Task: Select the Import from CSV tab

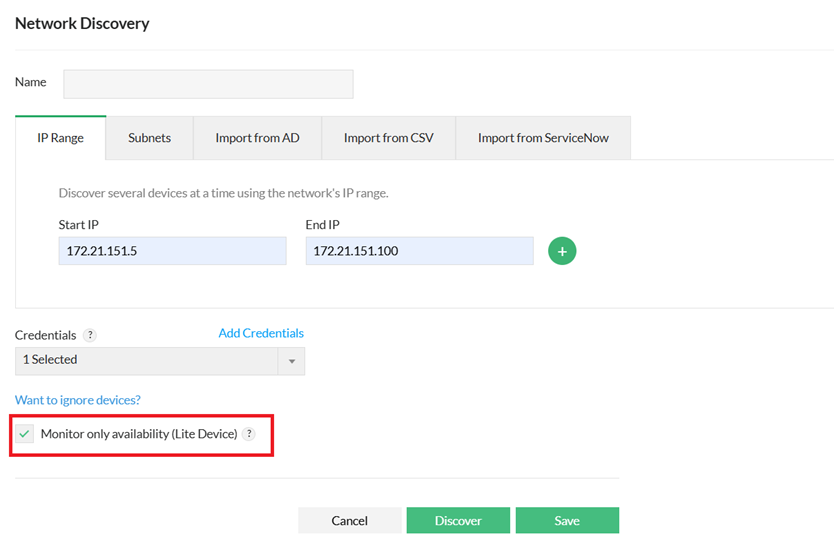Action: pos(388,138)
